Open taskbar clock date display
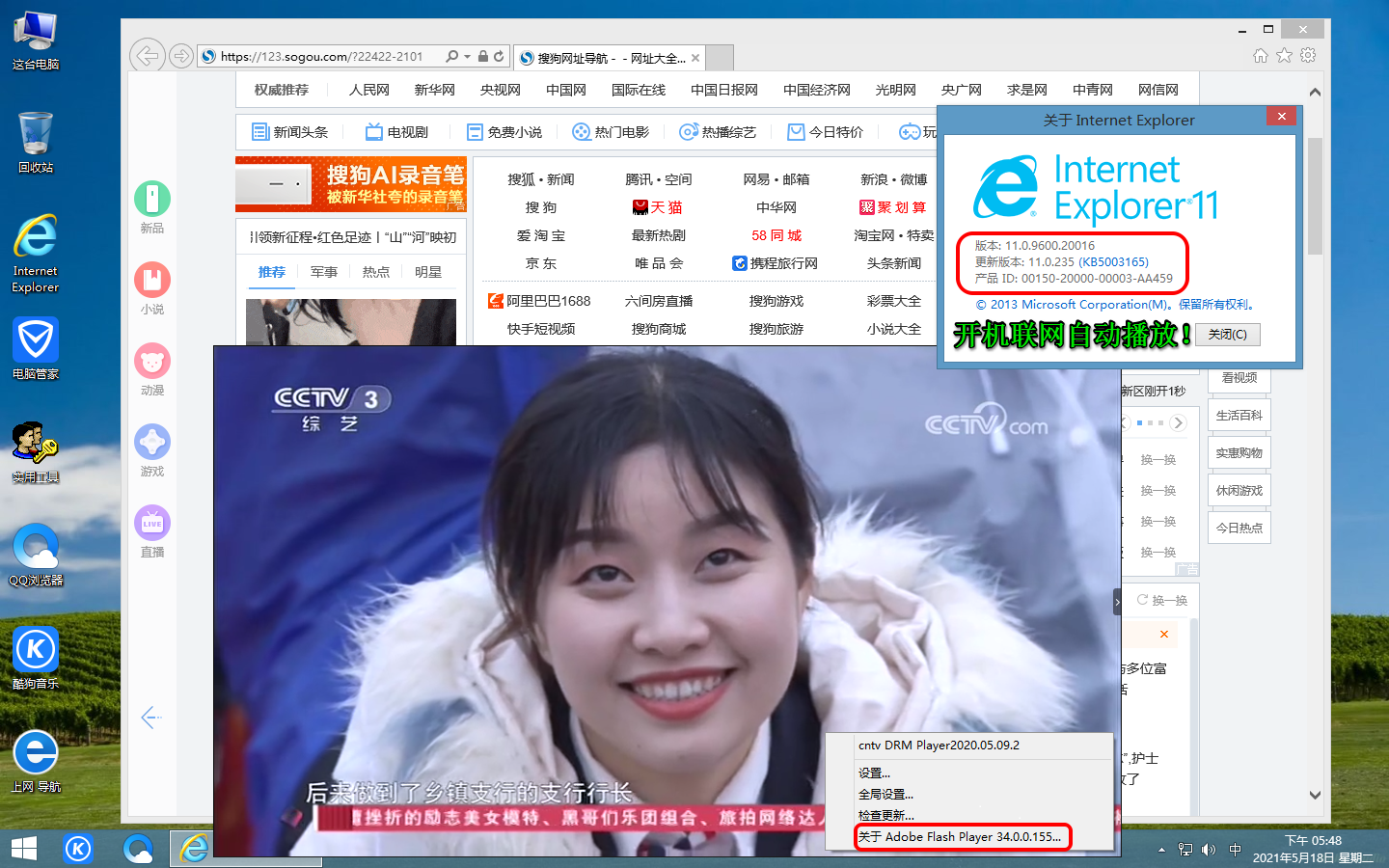This screenshot has height=868, width=1389. [1313, 849]
